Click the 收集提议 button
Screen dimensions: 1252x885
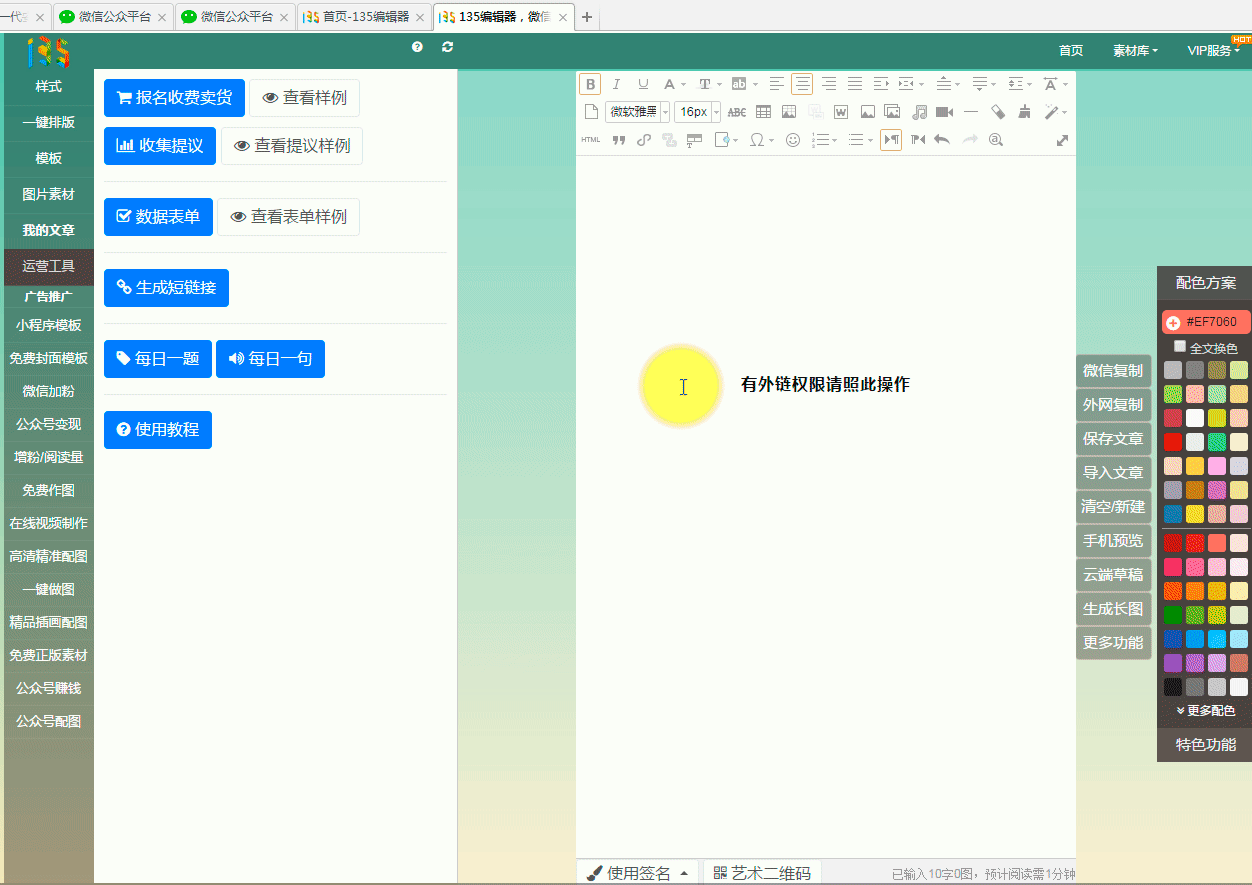pyautogui.click(x=160, y=146)
